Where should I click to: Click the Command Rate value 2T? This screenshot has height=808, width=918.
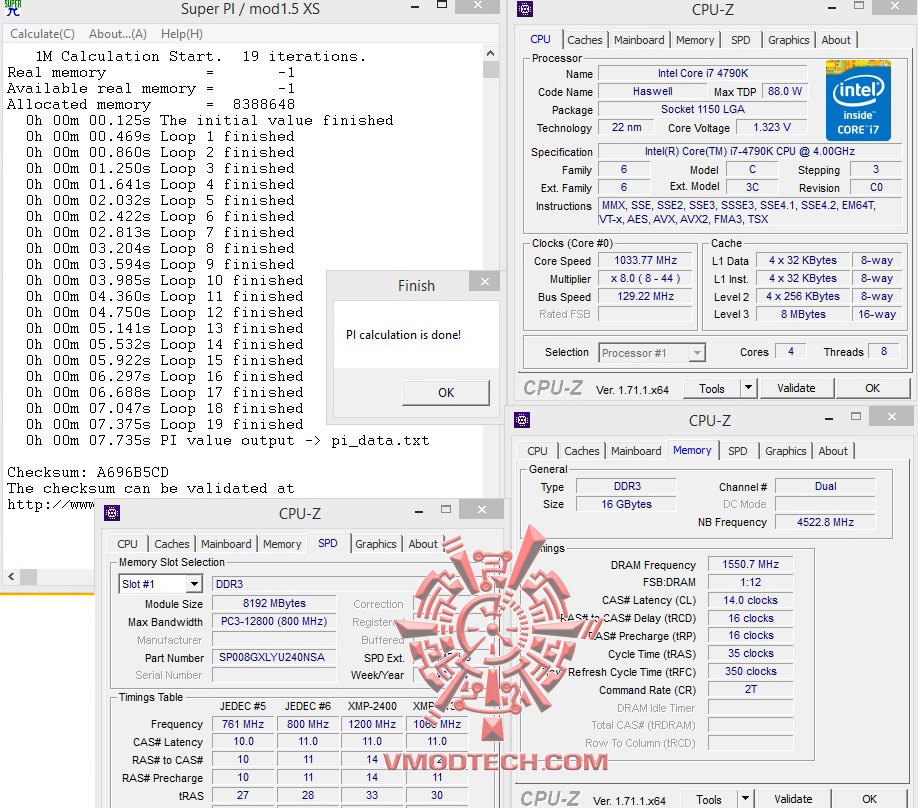pos(750,690)
